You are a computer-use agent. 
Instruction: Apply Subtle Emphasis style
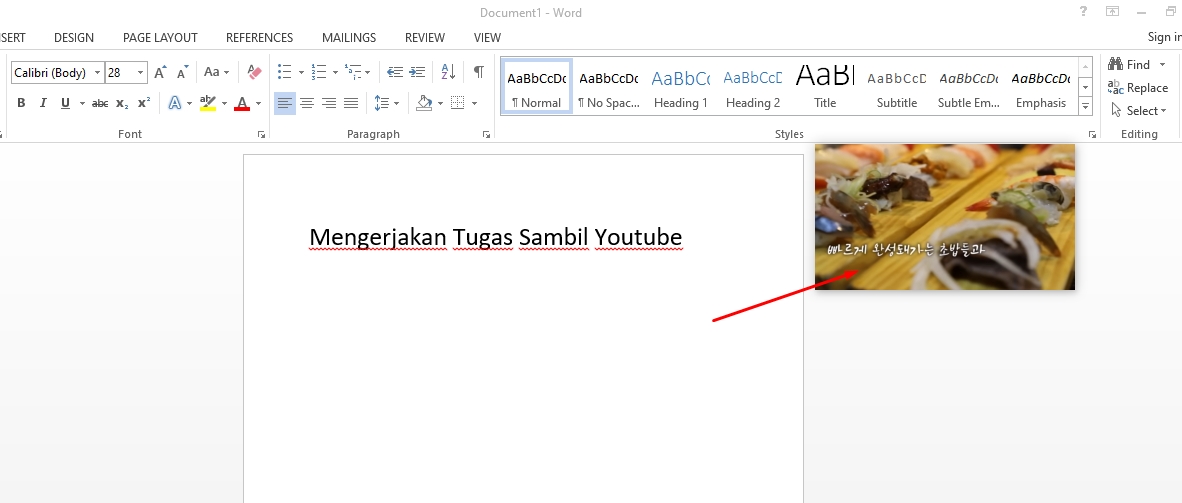pos(969,87)
